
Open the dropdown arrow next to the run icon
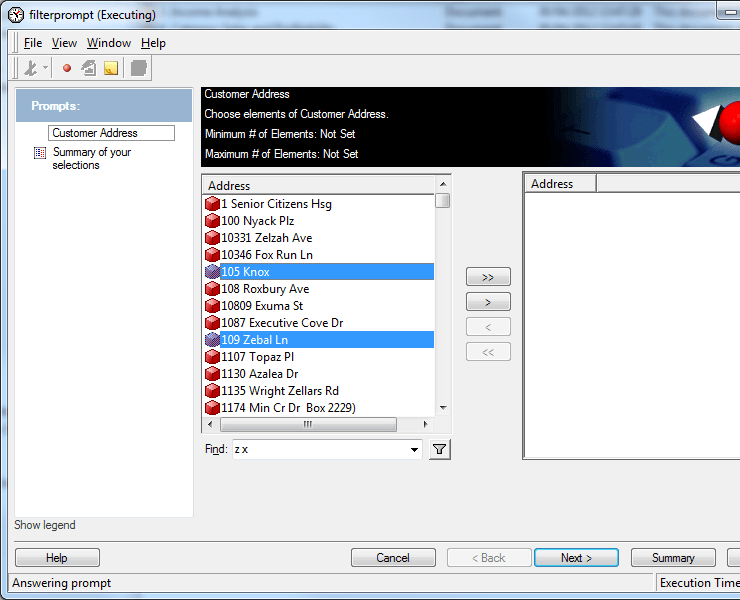click(46, 68)
